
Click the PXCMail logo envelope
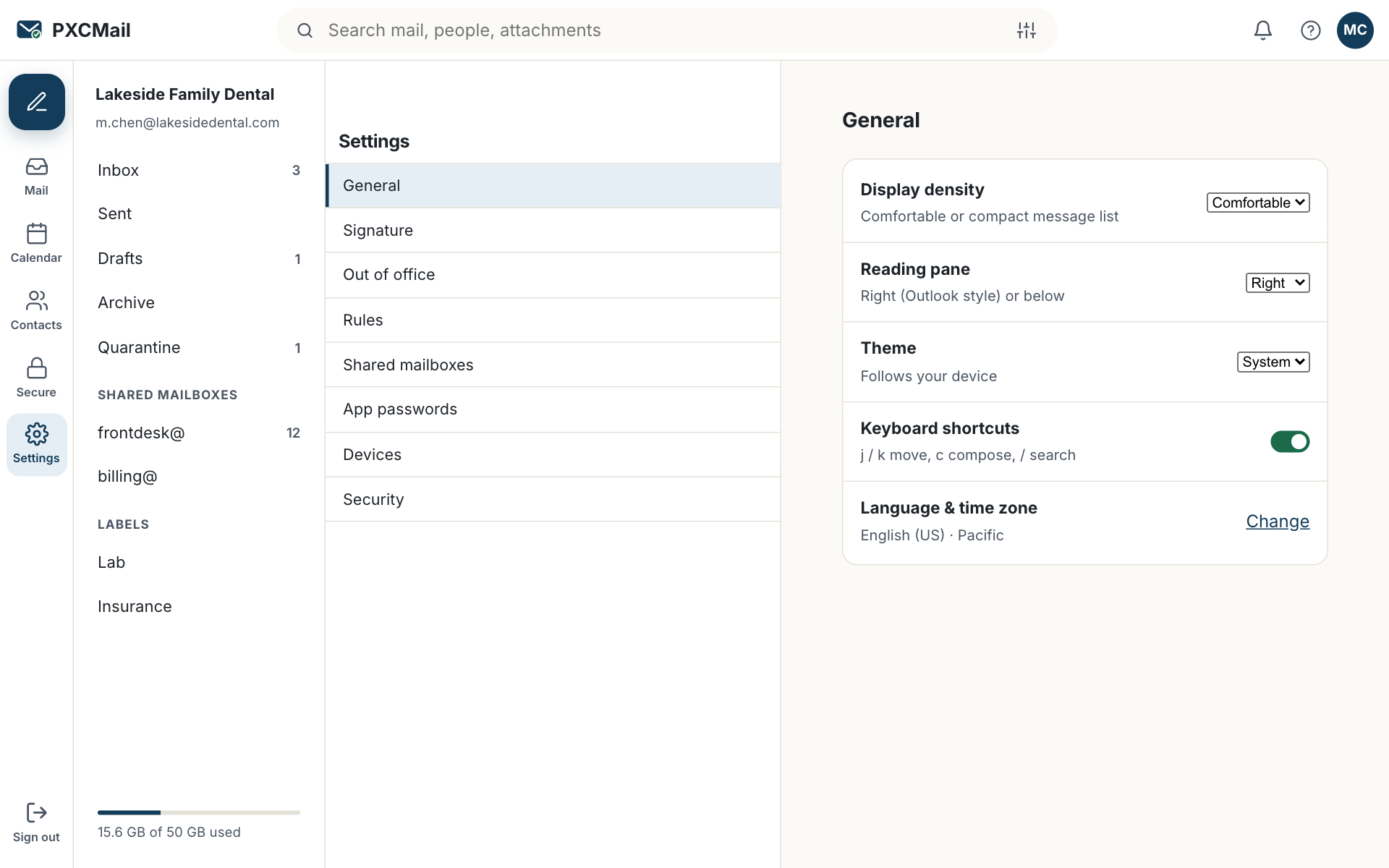point(29,30)
